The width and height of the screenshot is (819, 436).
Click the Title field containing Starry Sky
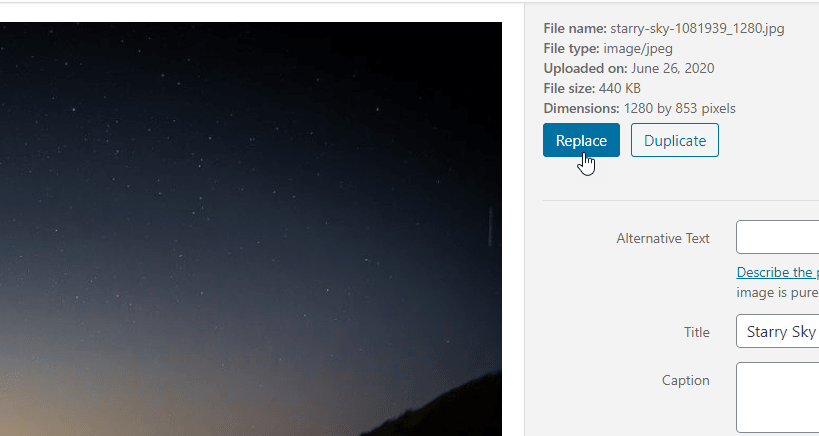click(x=778, y=331)
